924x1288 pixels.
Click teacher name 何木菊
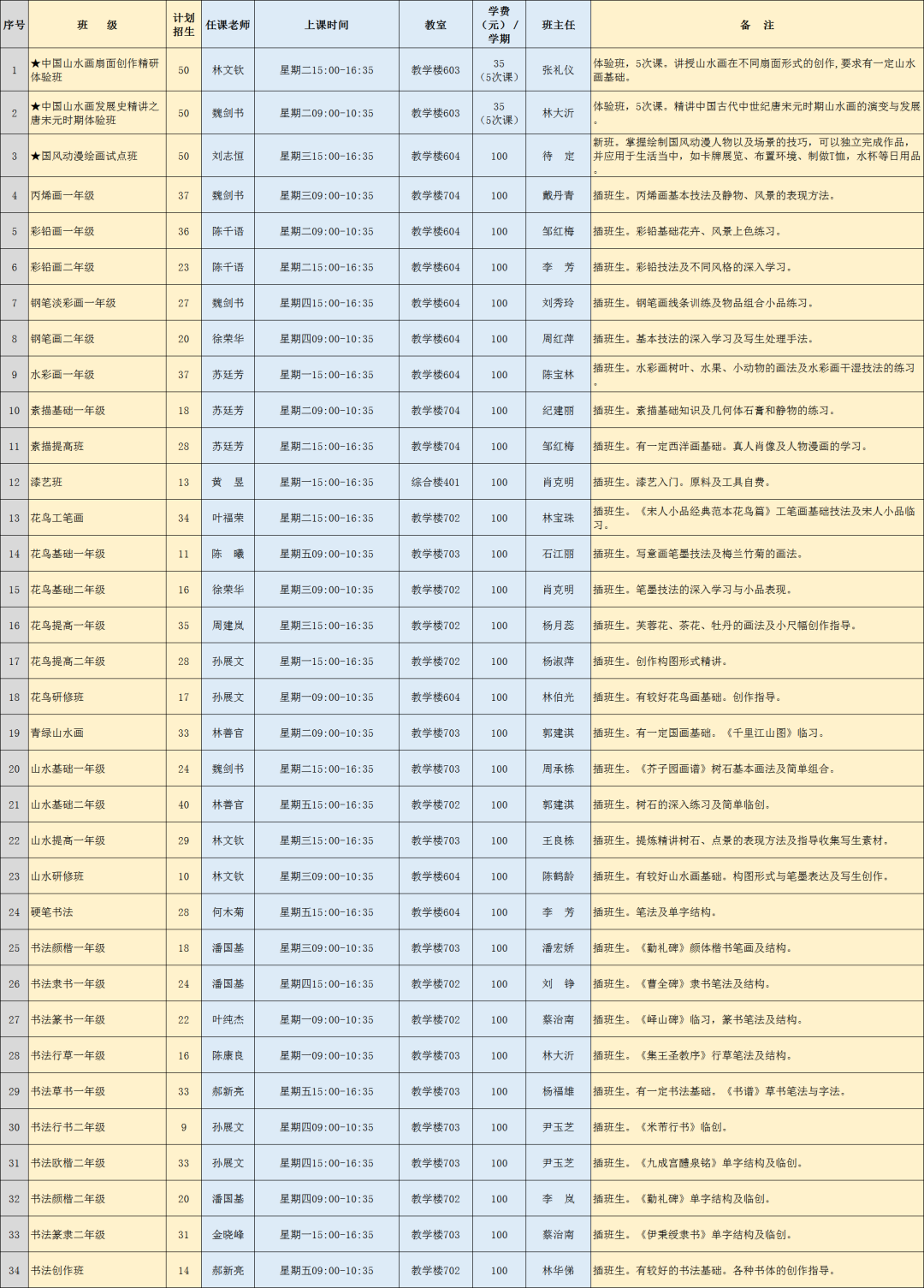pyautogui.click(x=228, y=912)
